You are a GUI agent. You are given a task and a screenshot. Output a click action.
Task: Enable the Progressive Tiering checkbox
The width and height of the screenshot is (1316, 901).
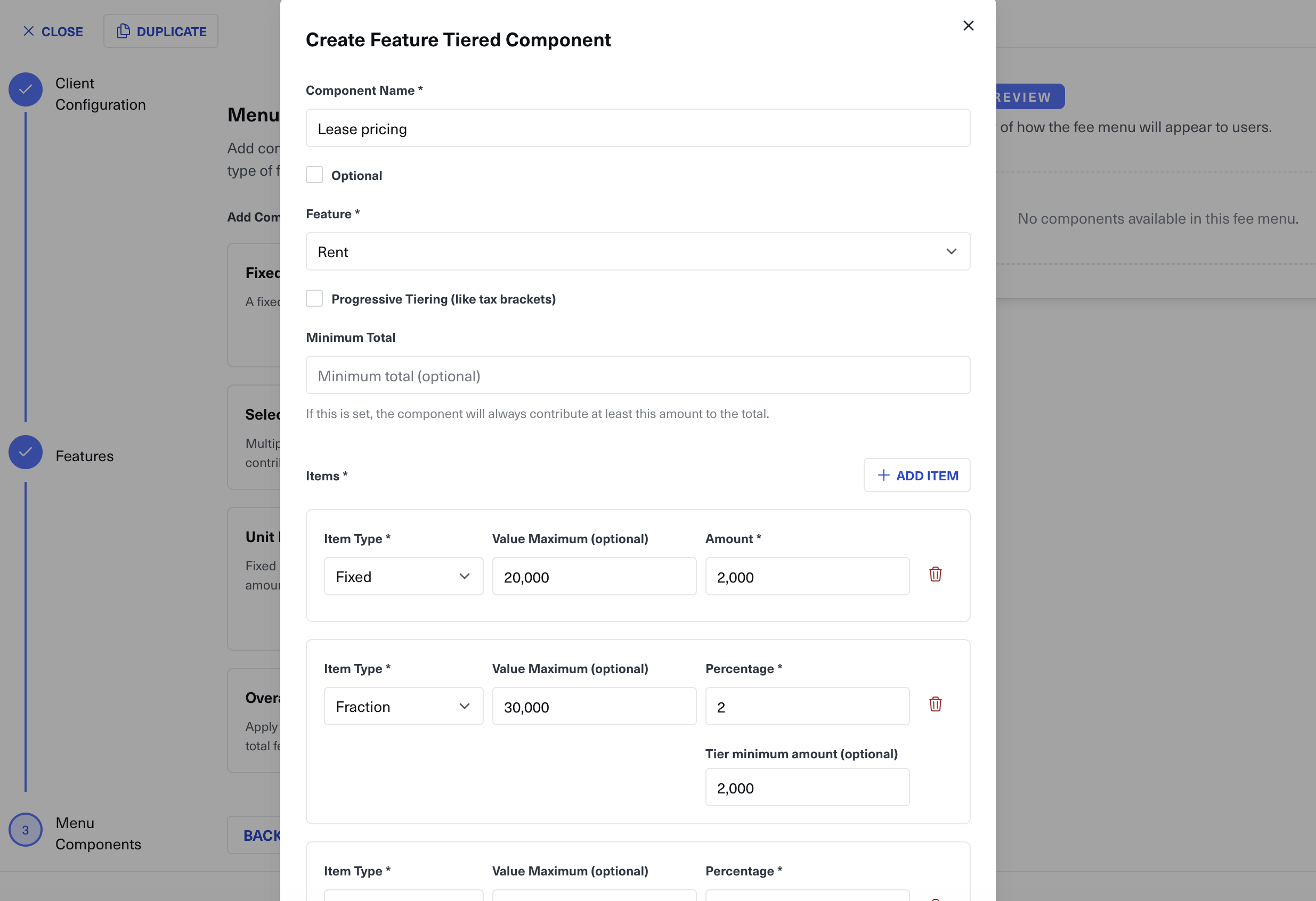click(314, 298)
